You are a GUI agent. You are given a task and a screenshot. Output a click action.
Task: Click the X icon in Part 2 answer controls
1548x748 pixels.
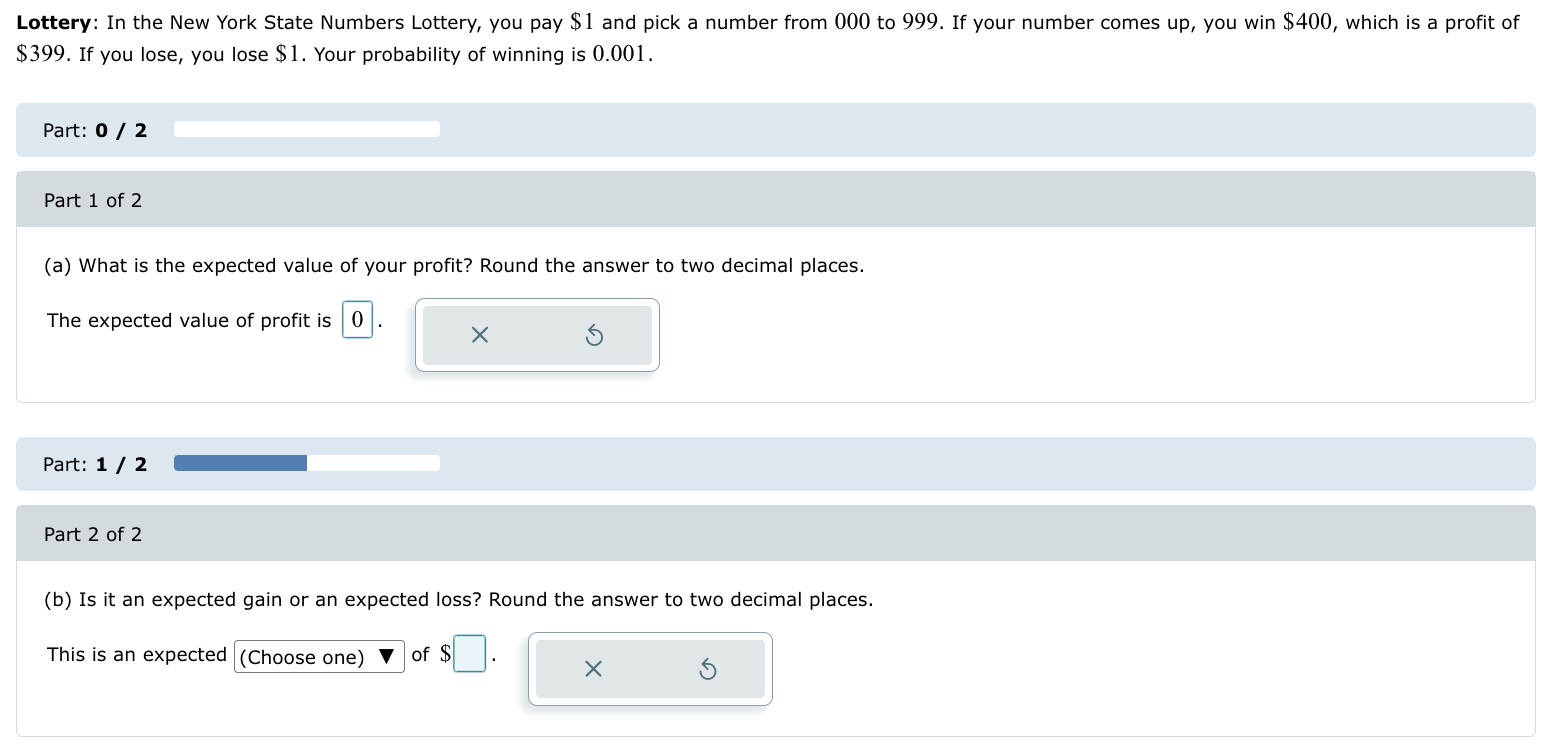pyautogui.click(x=592, y=669)
